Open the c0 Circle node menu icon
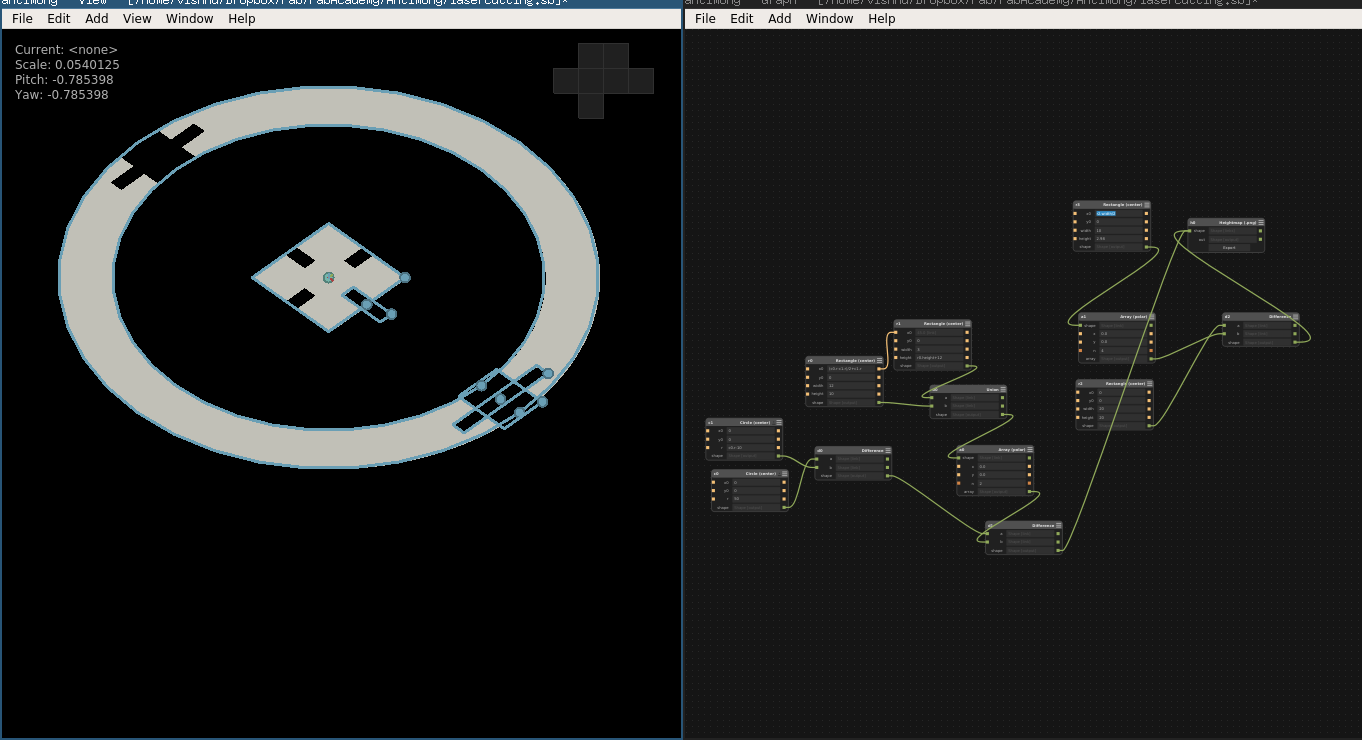 (784, 474)
